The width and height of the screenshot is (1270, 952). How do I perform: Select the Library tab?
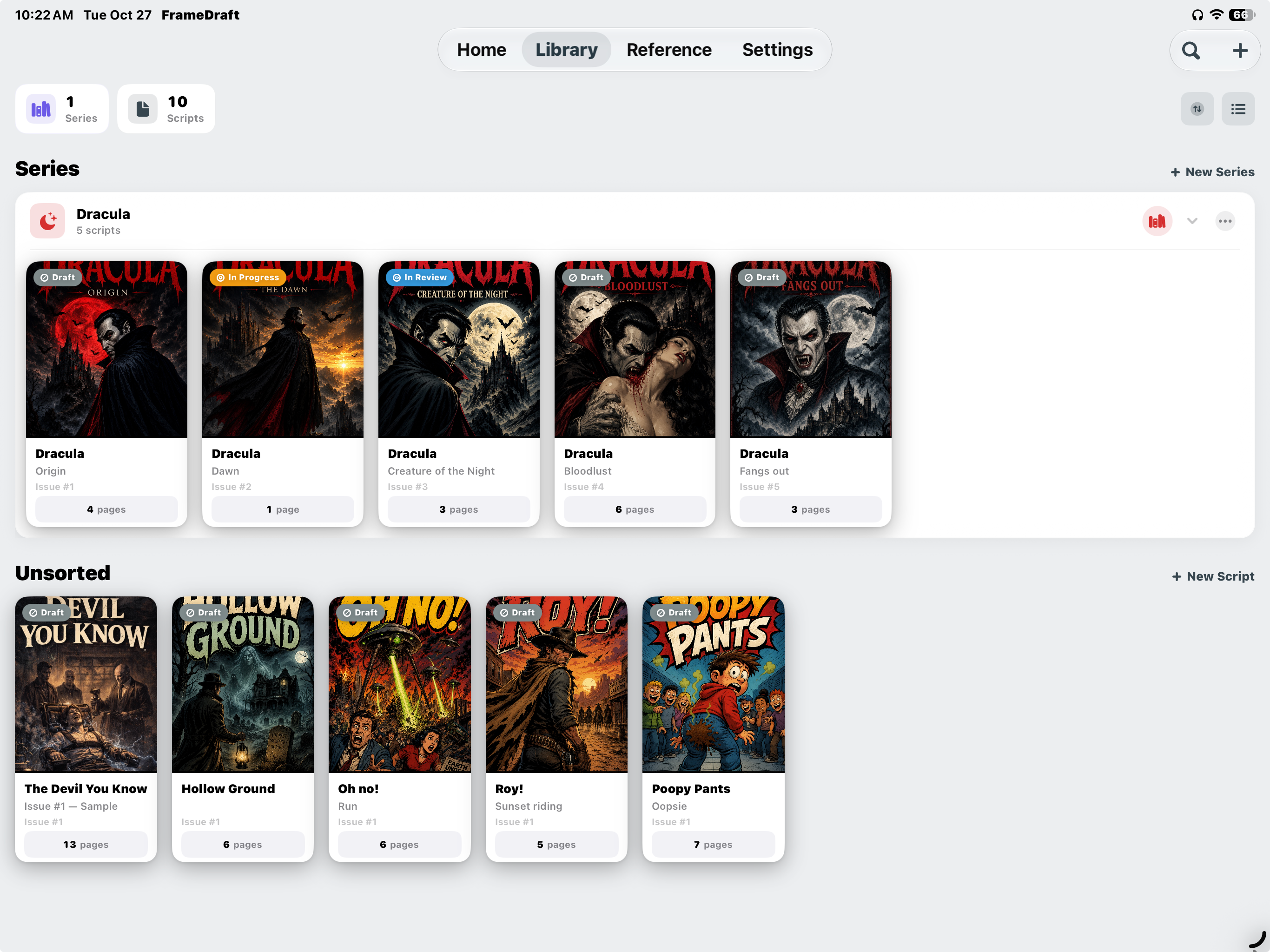pyautogui.click(x=566, y=50)
